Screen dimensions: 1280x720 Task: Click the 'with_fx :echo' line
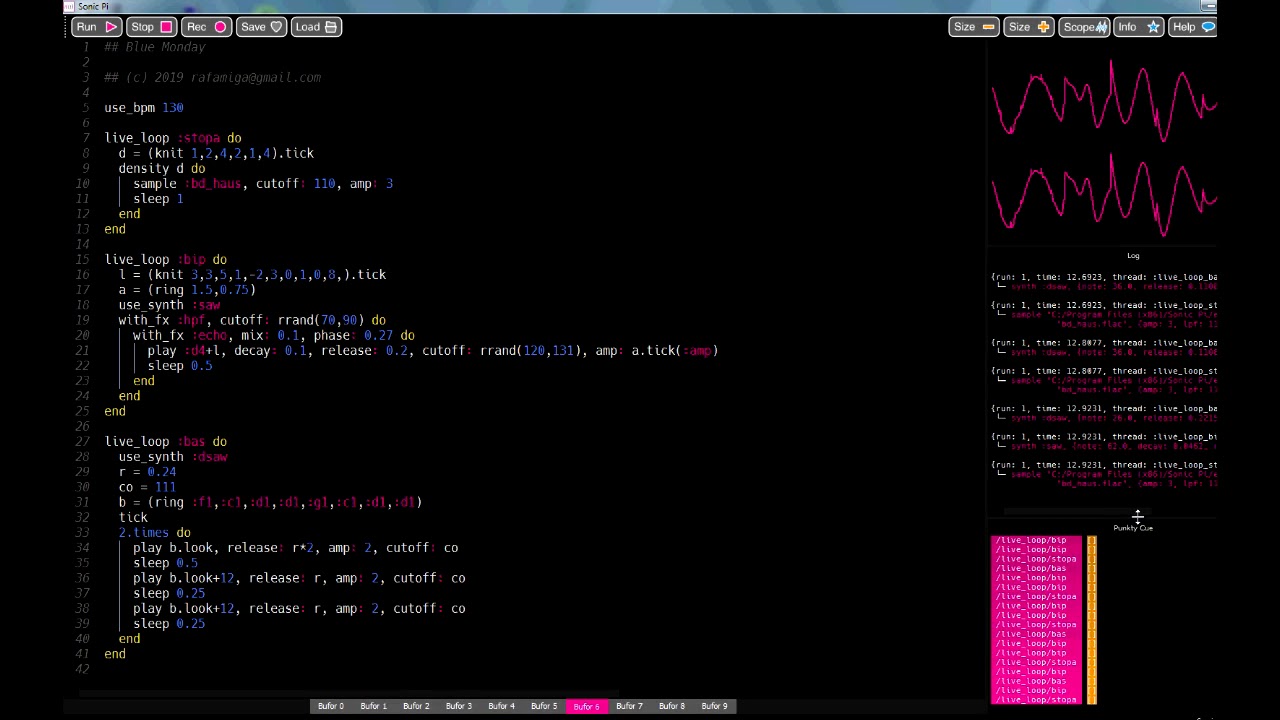274,335
